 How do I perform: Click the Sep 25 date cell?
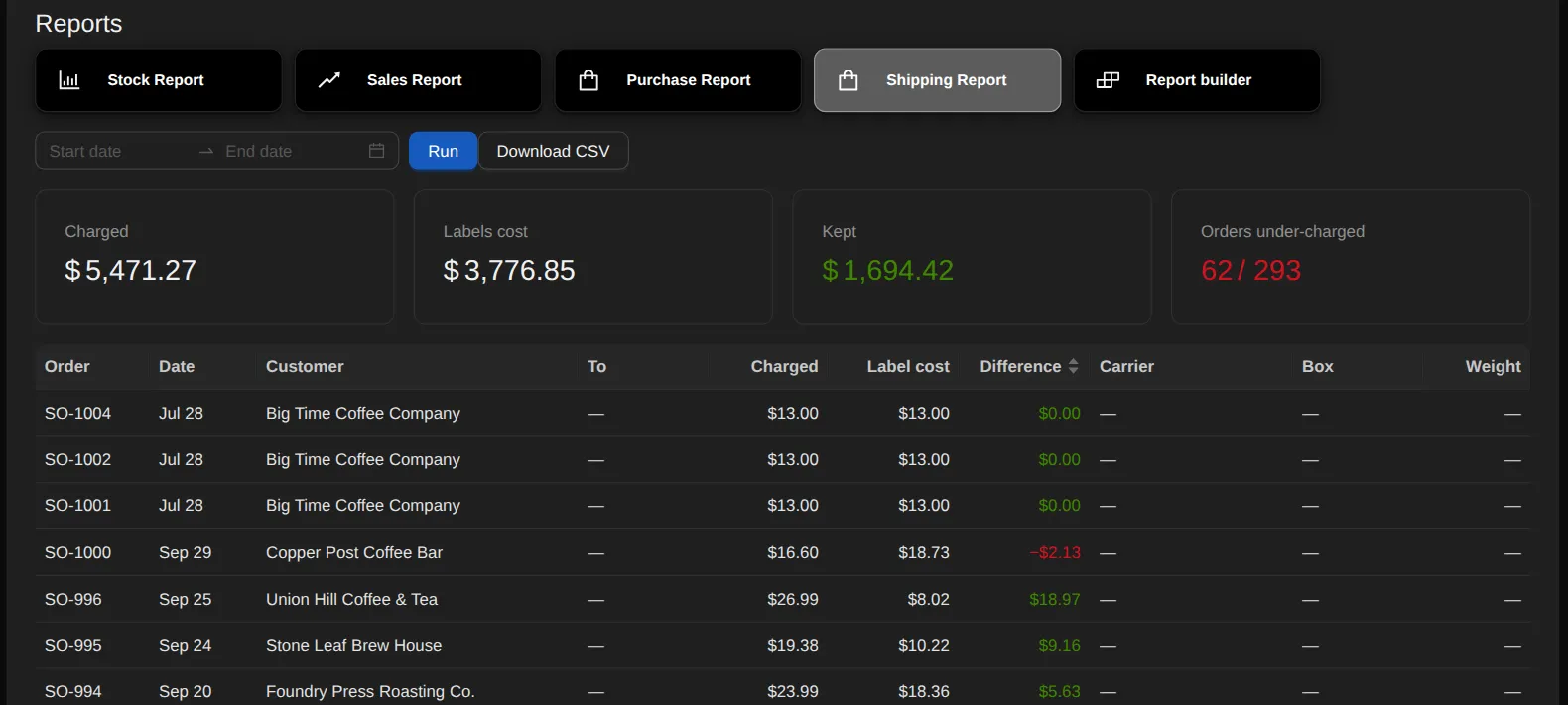(x=185, y=599)
